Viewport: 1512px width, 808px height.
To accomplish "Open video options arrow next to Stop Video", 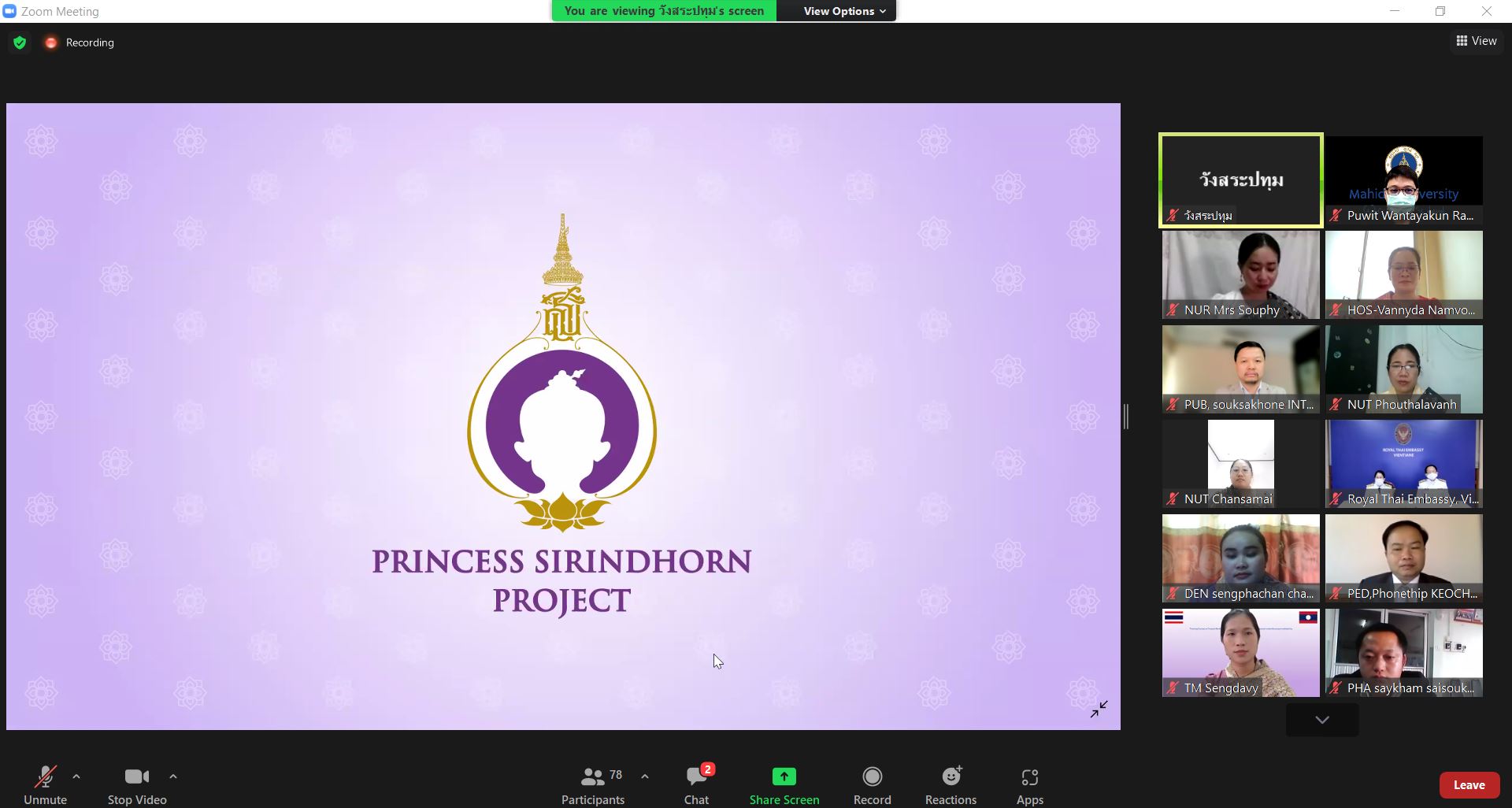I will click(x=173, y=776).
